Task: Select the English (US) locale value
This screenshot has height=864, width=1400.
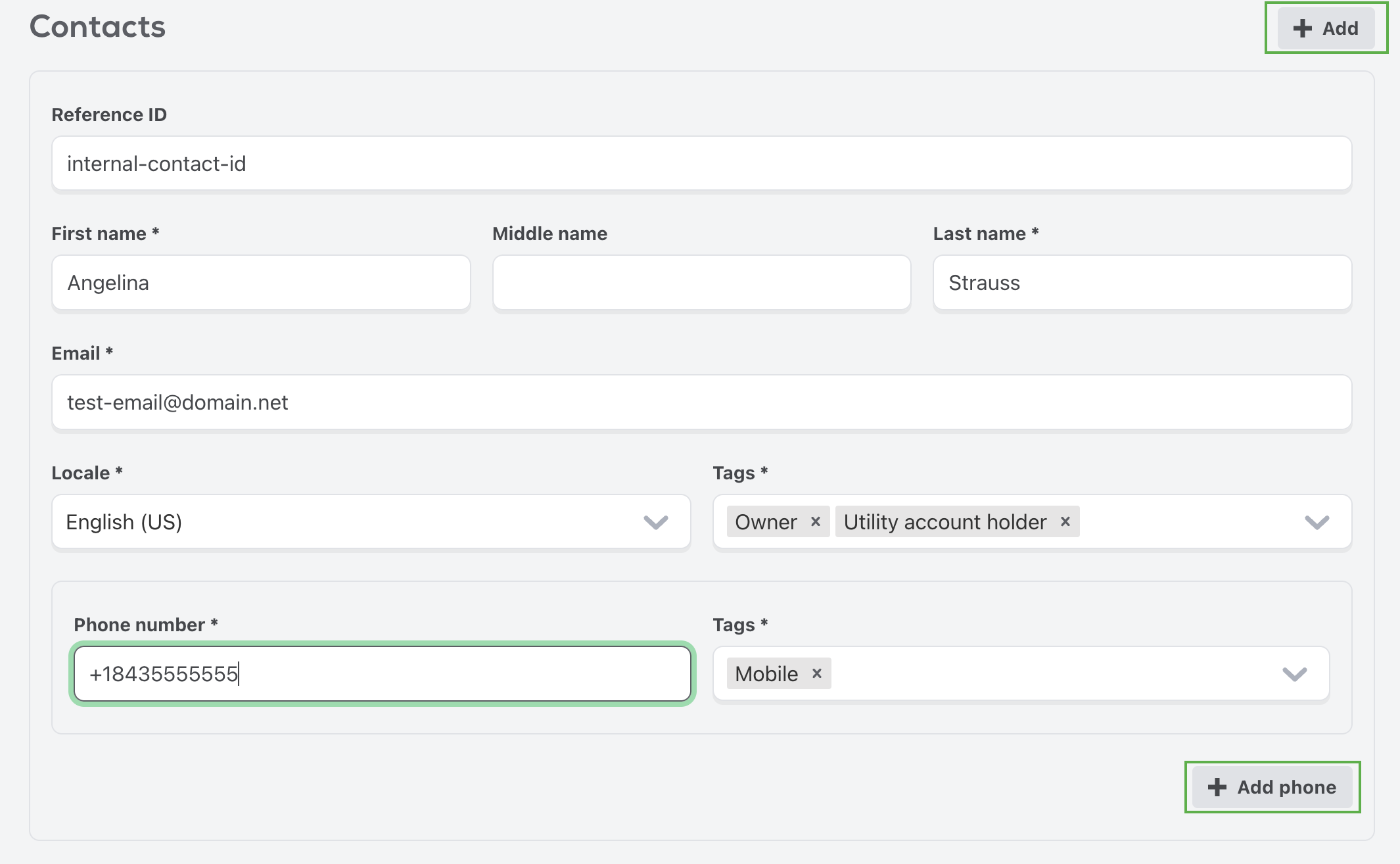Action: click(x=124, y=522)
